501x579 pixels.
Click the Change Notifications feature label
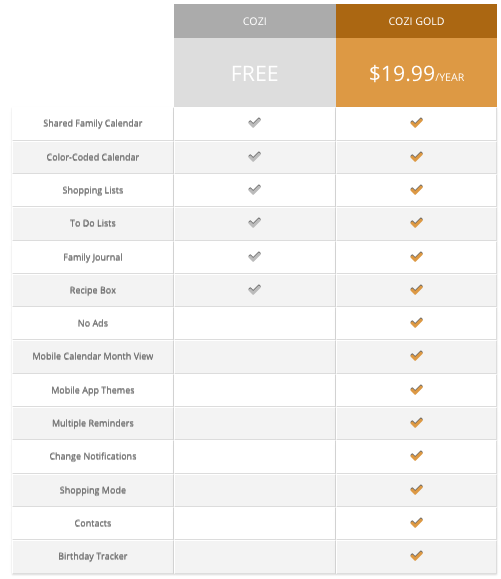pyautogui.click(x=93, y=456)
